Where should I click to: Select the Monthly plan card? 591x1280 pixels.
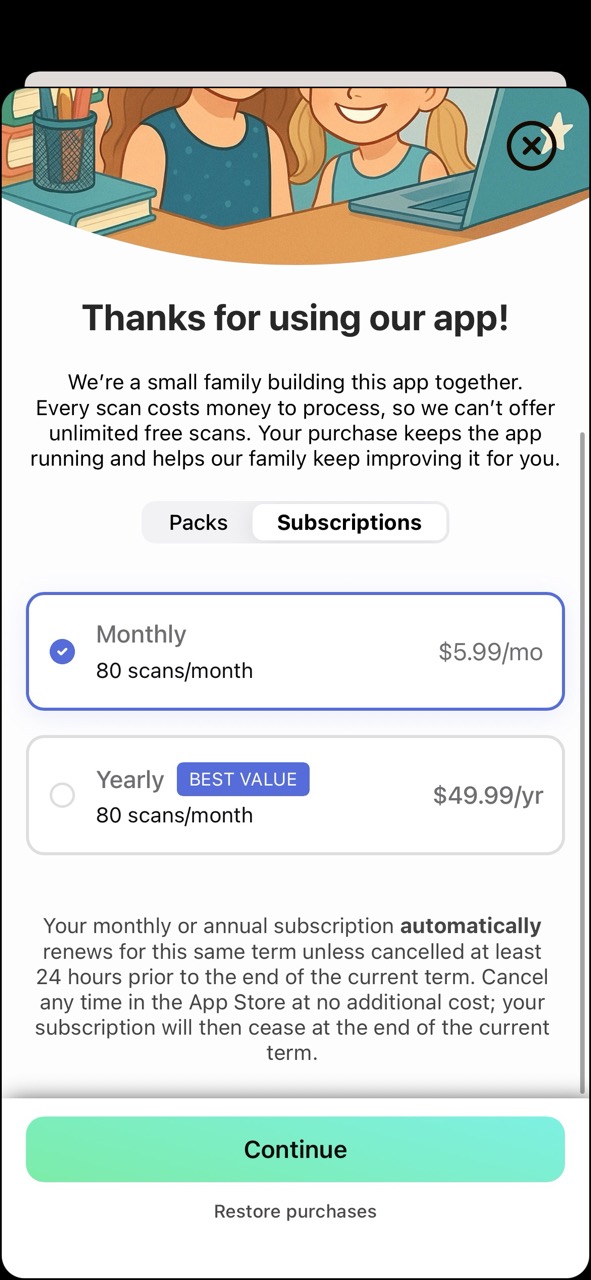click(x=295, y=651)
